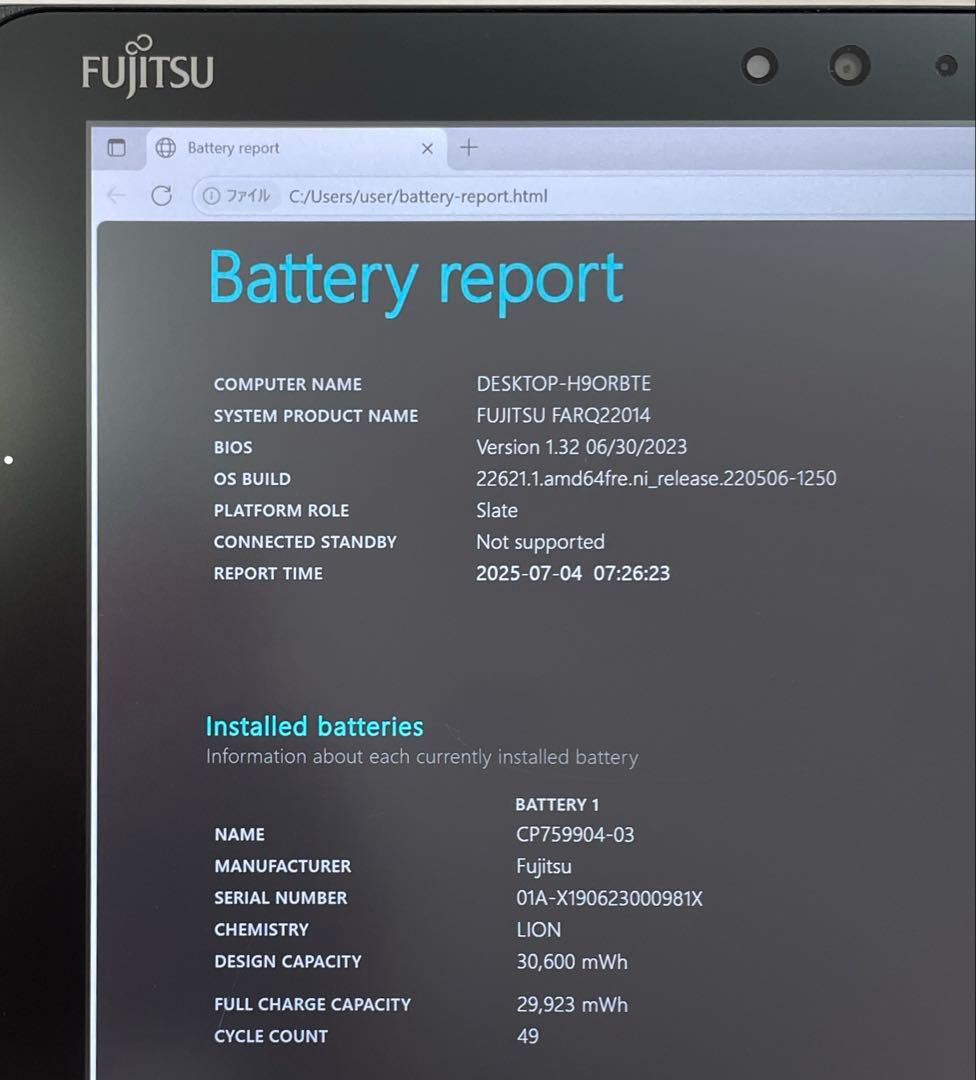Select battery name CP759904-03

575,835
